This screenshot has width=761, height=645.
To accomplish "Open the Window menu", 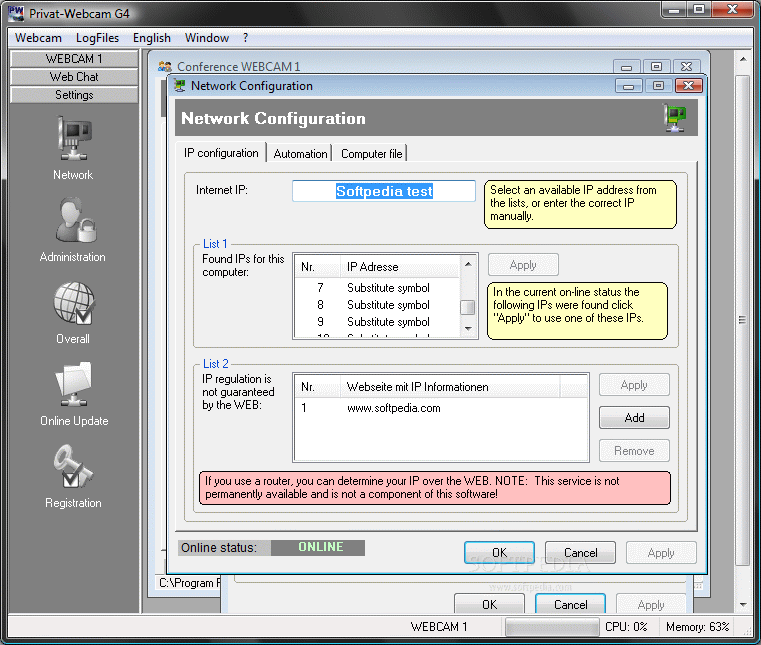I will click(x=207, y=38).
